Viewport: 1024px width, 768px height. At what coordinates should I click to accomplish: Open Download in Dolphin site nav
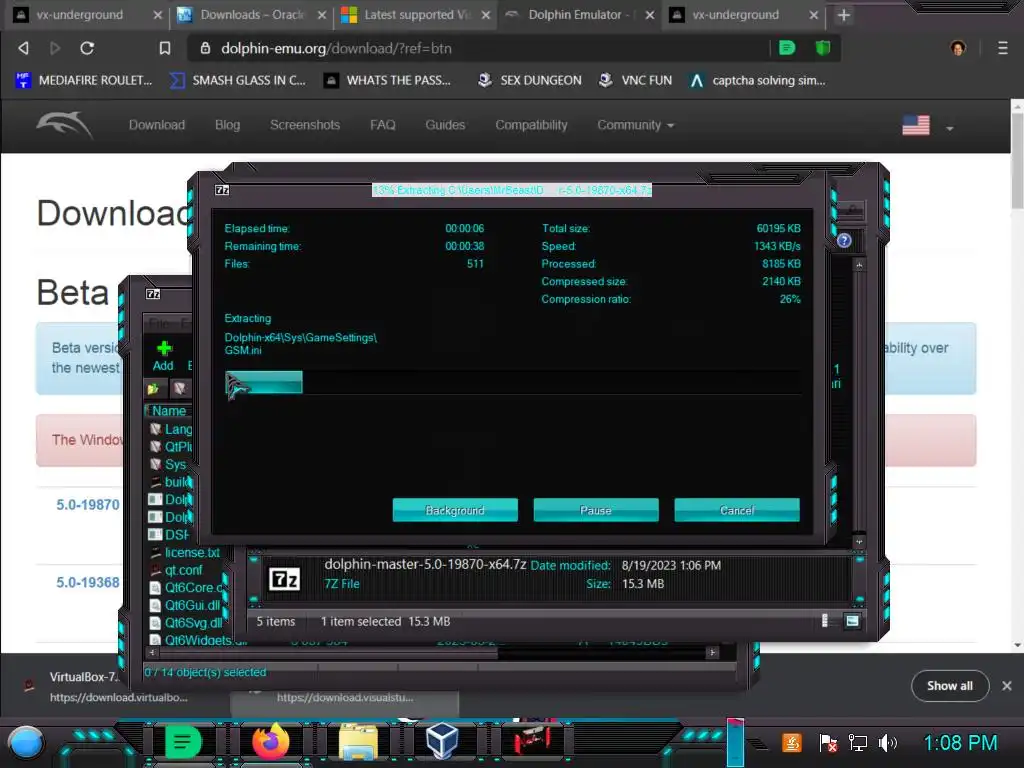point(157,125)
